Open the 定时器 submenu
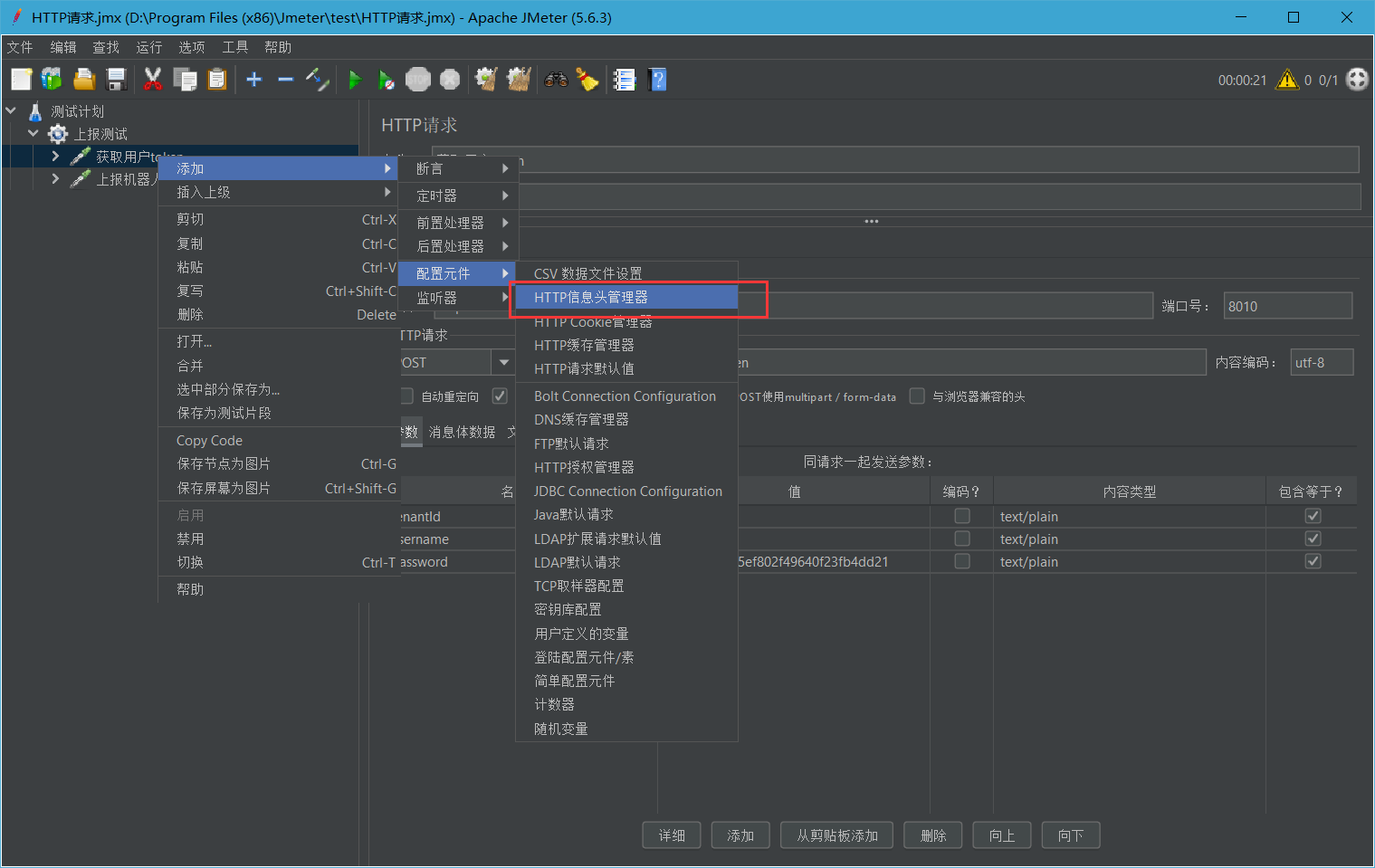The width and height of the screenshot is (1375, 868). 459,196
